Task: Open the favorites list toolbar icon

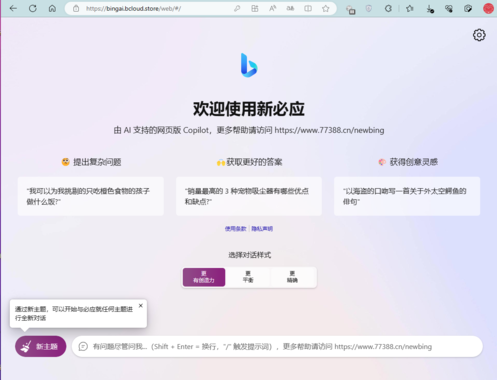Action: pos(410,9)
